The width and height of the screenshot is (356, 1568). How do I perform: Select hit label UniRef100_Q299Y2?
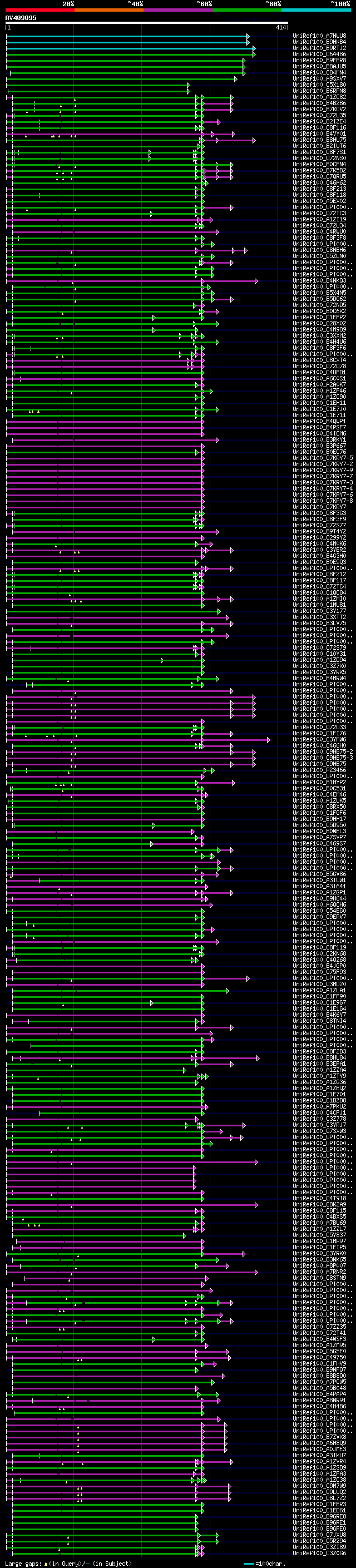tap(319, 537)
